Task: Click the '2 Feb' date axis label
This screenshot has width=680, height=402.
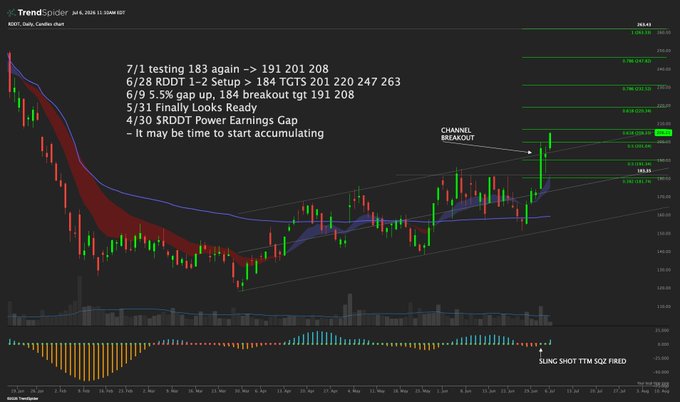Action: pyautogui.click(x=61, y=391)
